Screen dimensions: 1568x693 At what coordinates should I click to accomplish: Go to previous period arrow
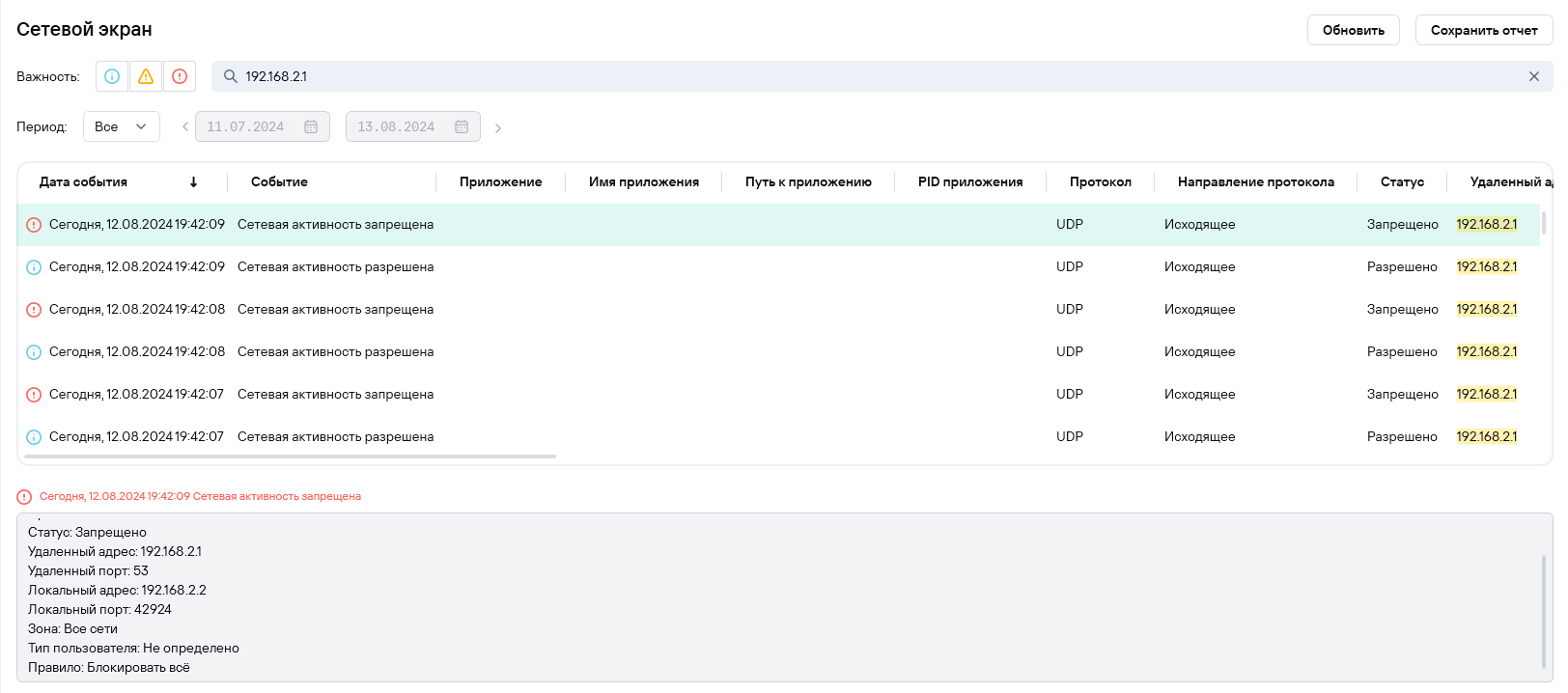185,126
